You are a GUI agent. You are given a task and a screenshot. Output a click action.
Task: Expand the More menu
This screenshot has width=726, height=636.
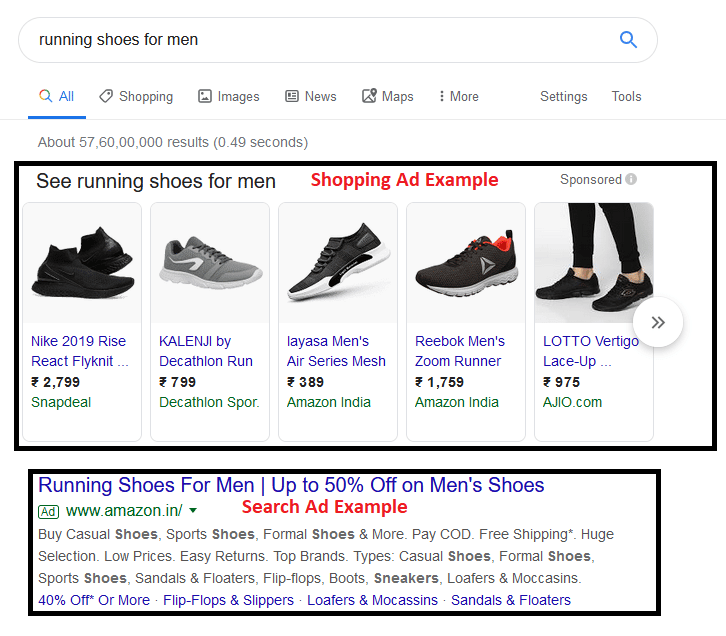pos(459,97)
